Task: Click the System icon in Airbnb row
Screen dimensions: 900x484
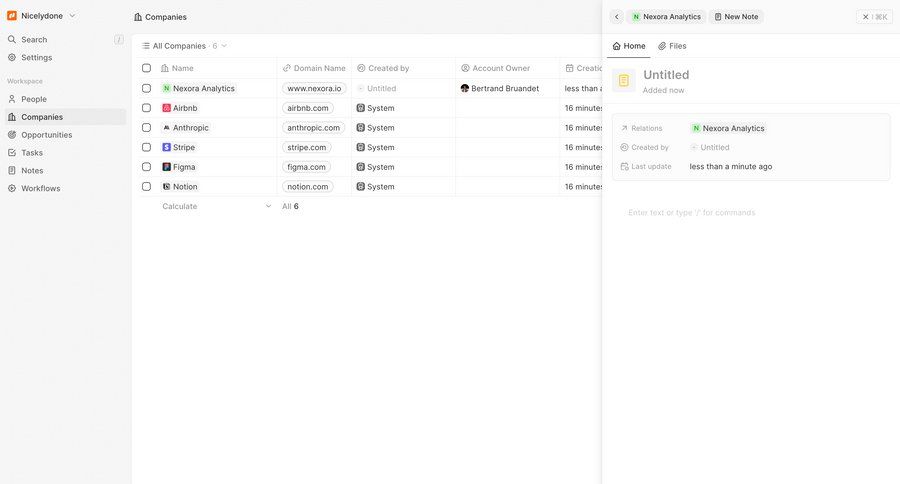Action: pos(360,108)
